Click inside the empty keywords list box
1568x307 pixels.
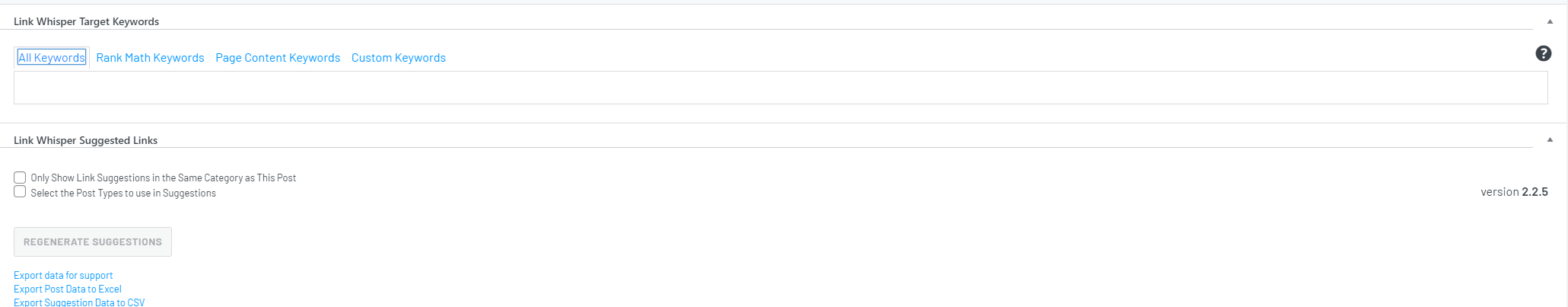(781, 88)
